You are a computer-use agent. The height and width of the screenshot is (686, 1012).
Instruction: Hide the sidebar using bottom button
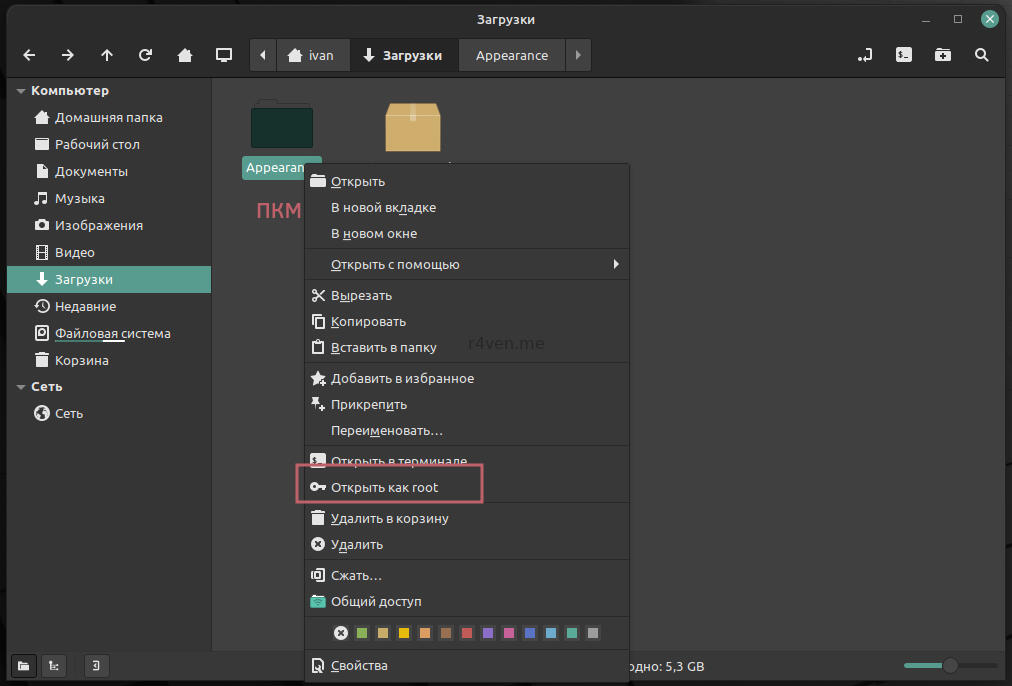pos(95,665)
